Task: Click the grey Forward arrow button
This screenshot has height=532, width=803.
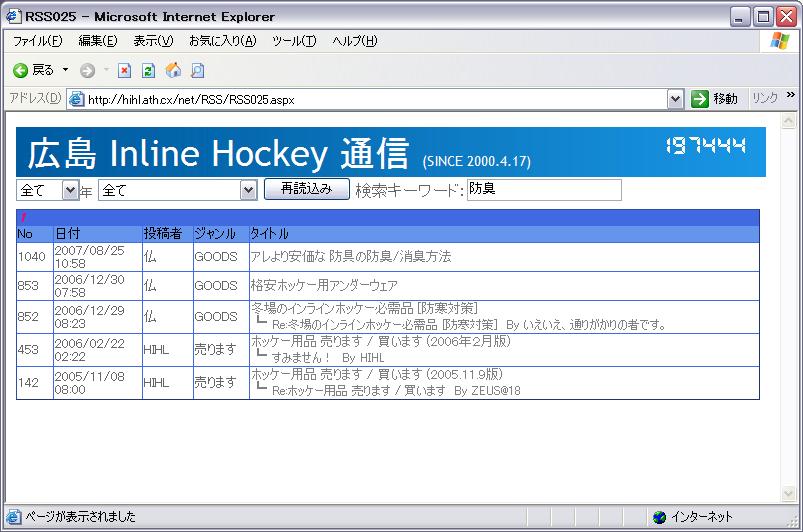Action: pyautogui.click(x=88, y=70)
